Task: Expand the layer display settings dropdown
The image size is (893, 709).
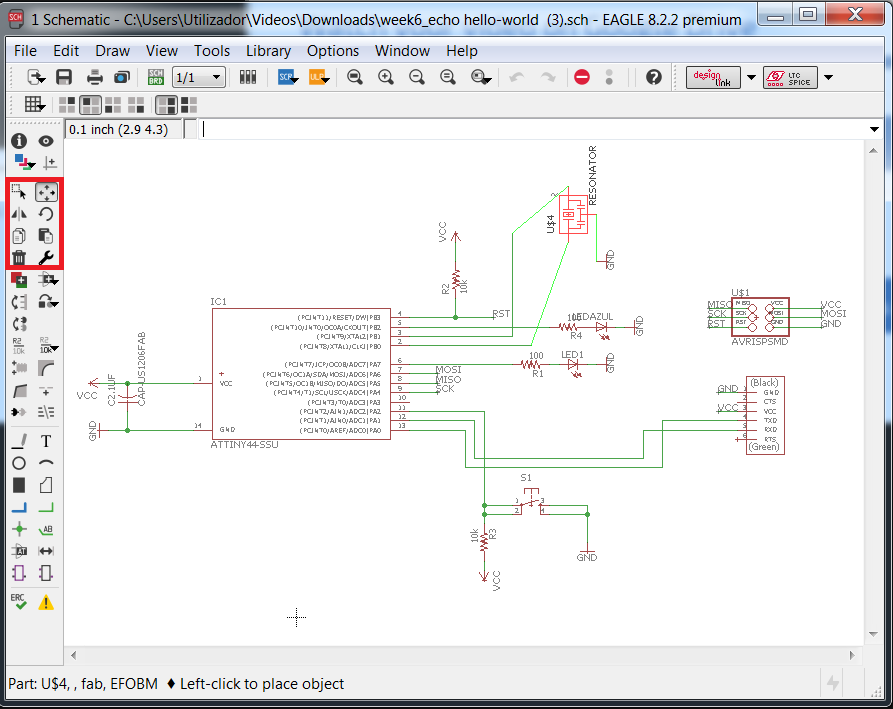Action: click(x=32, y=166)
